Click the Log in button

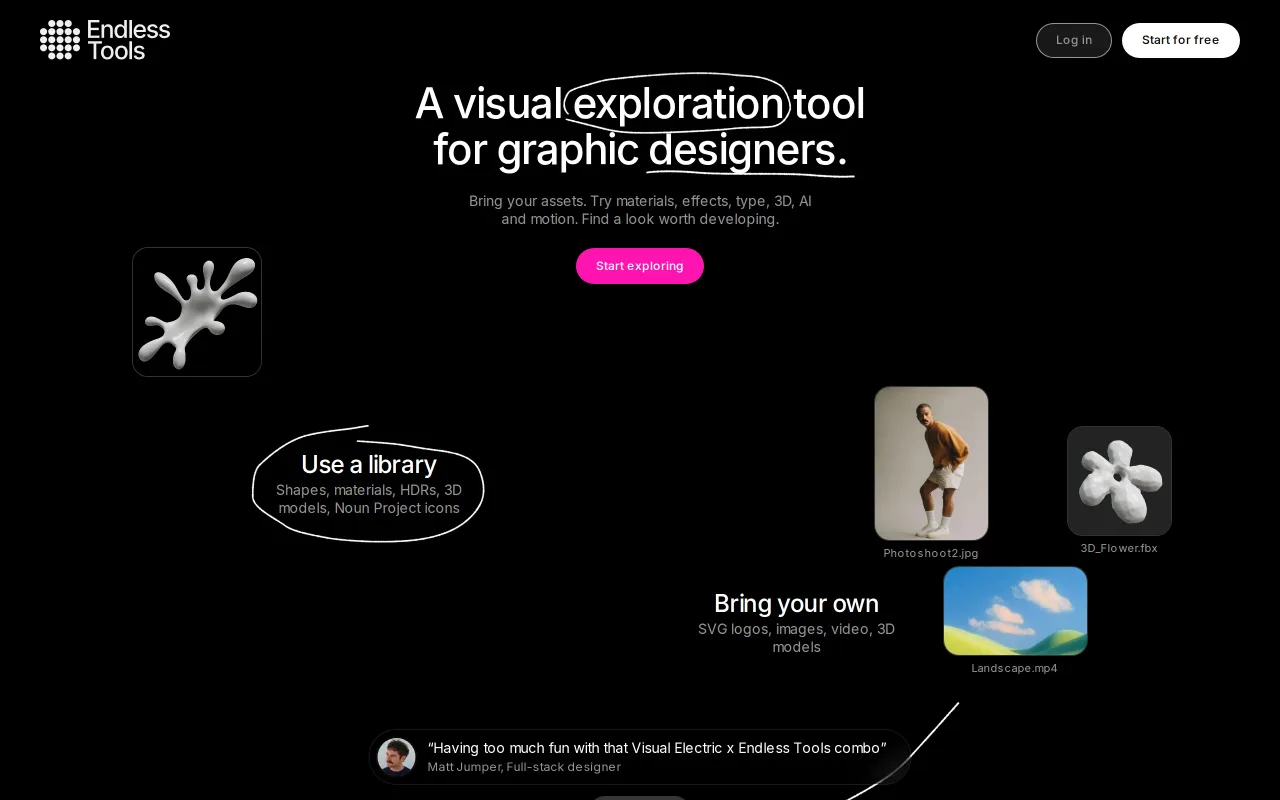pos(1074,40)
